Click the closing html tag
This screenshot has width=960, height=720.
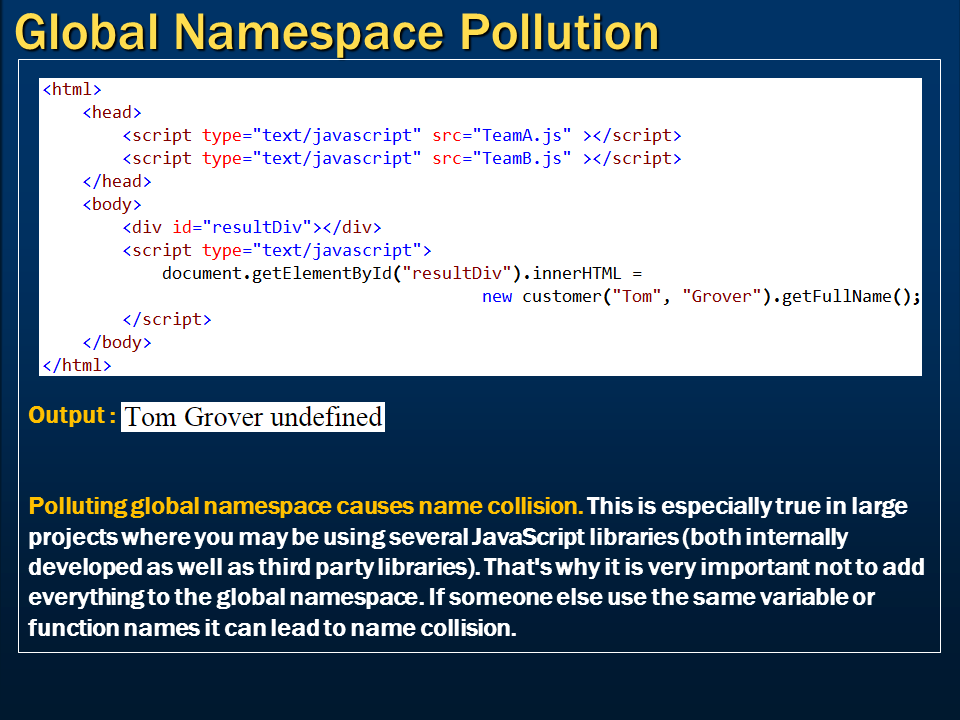[x=72, y=365]
